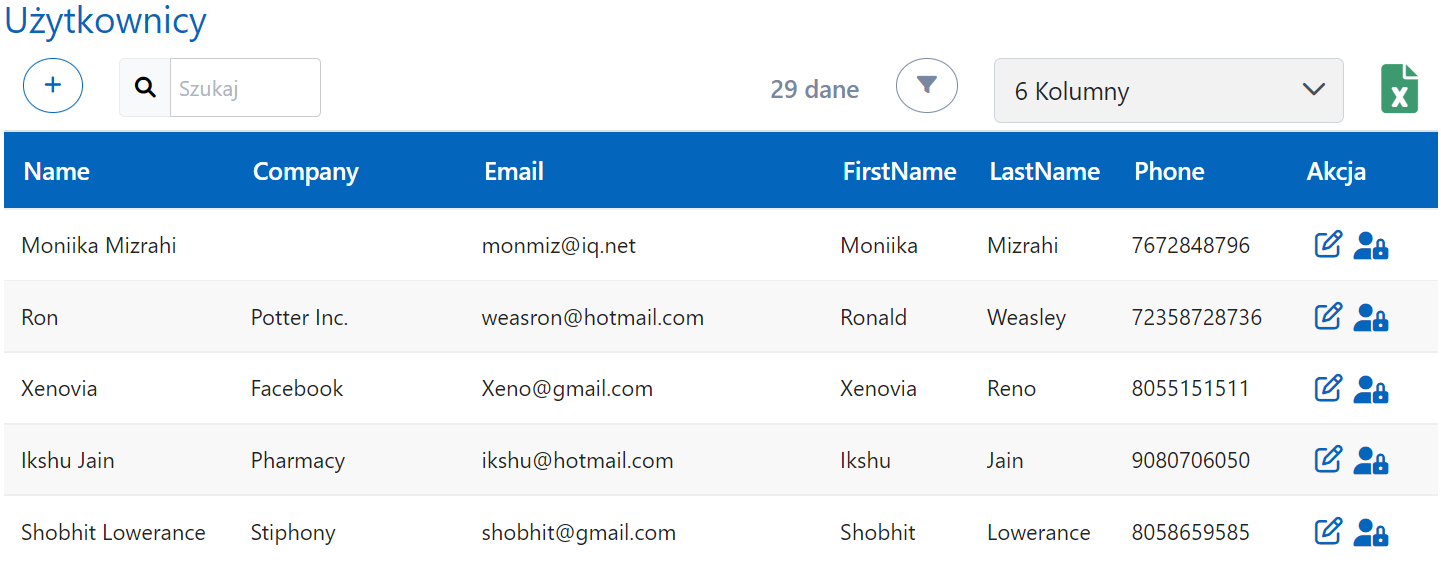Expand the 6 Kolumny dropdown

1168,91
